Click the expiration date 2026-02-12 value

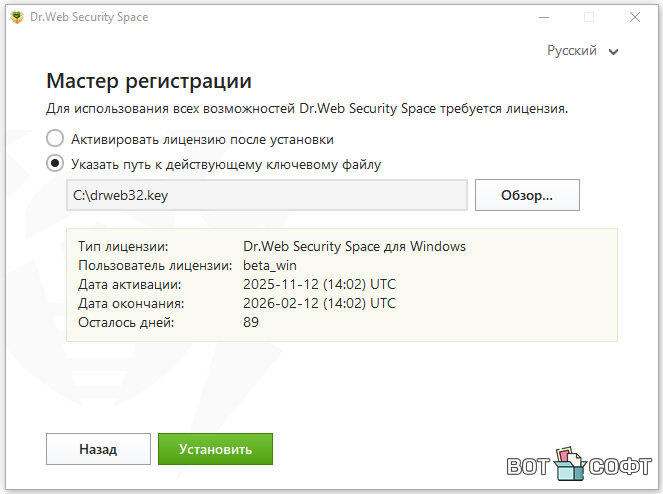(x=319, y=303)
